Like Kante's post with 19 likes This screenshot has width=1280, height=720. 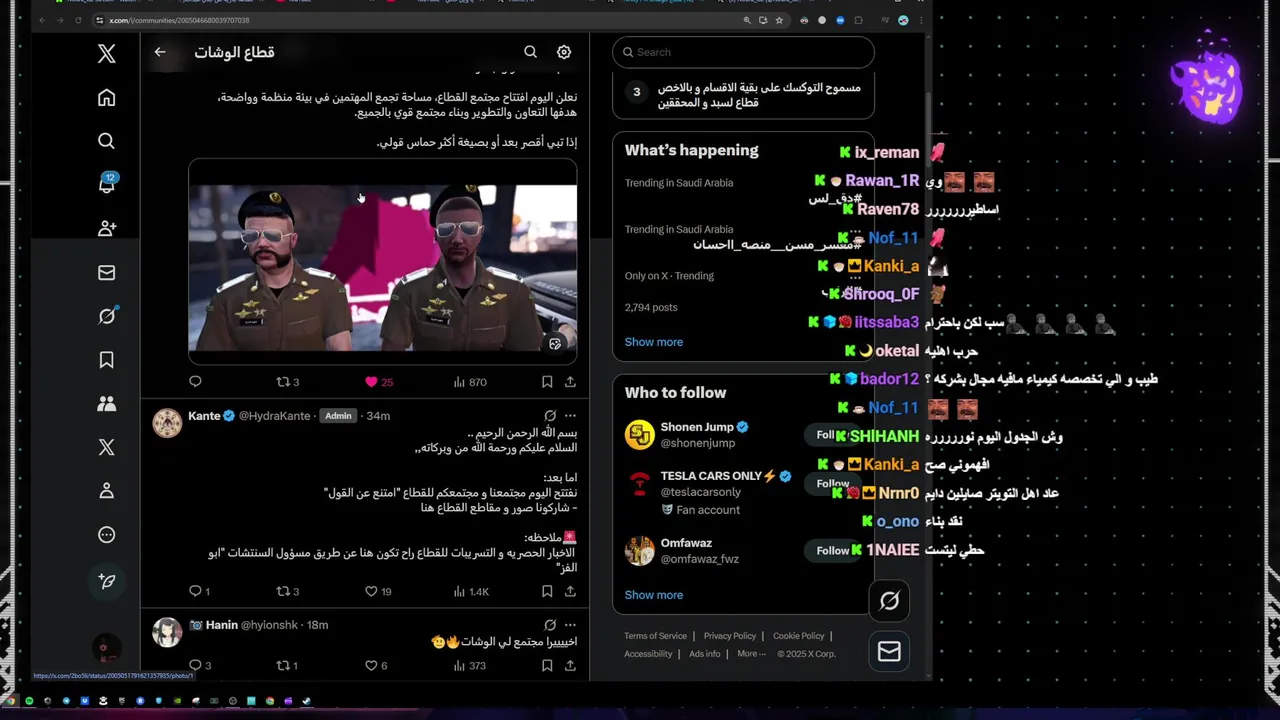tap(379, 592)
